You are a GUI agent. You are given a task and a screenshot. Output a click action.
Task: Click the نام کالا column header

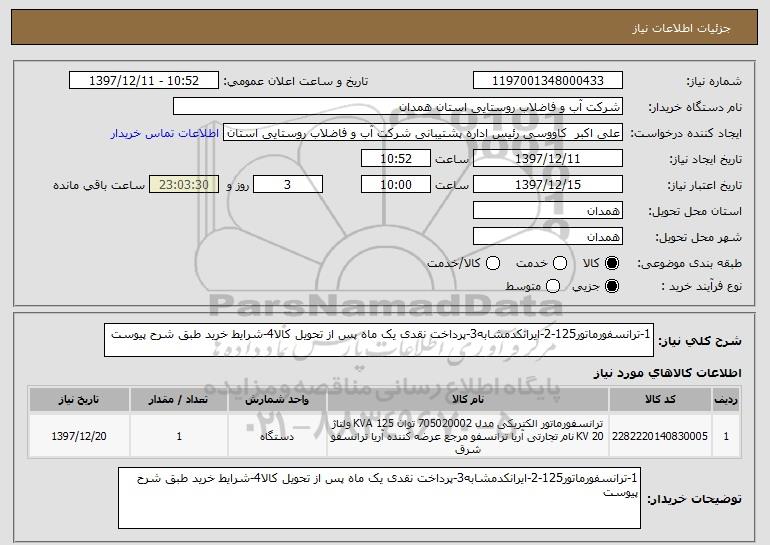coord(467,400)
